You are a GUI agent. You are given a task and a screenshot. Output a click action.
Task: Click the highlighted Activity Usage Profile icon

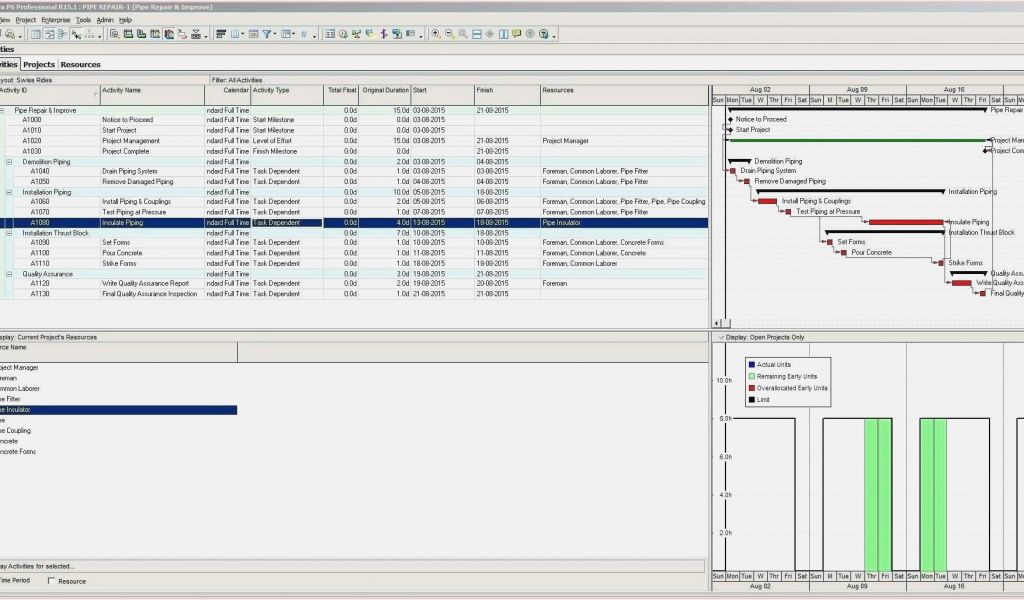(168, 34)
